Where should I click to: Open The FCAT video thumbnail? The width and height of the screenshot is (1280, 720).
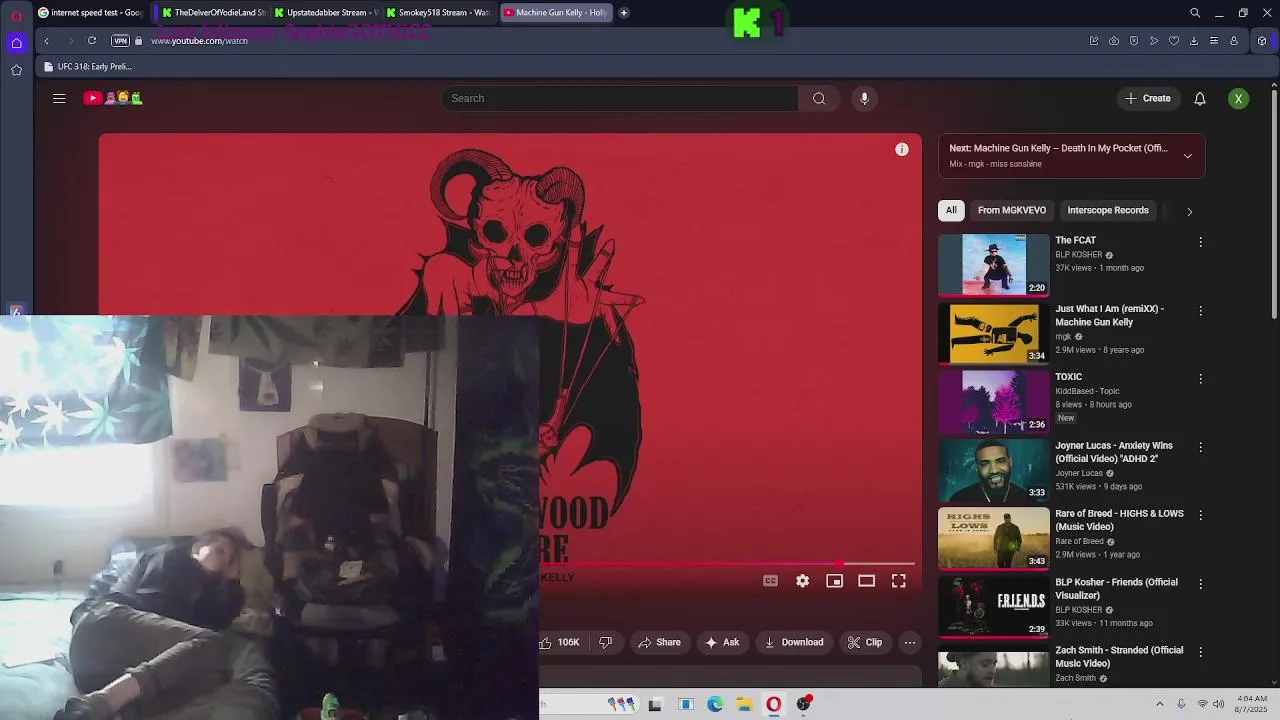[994, 265]
